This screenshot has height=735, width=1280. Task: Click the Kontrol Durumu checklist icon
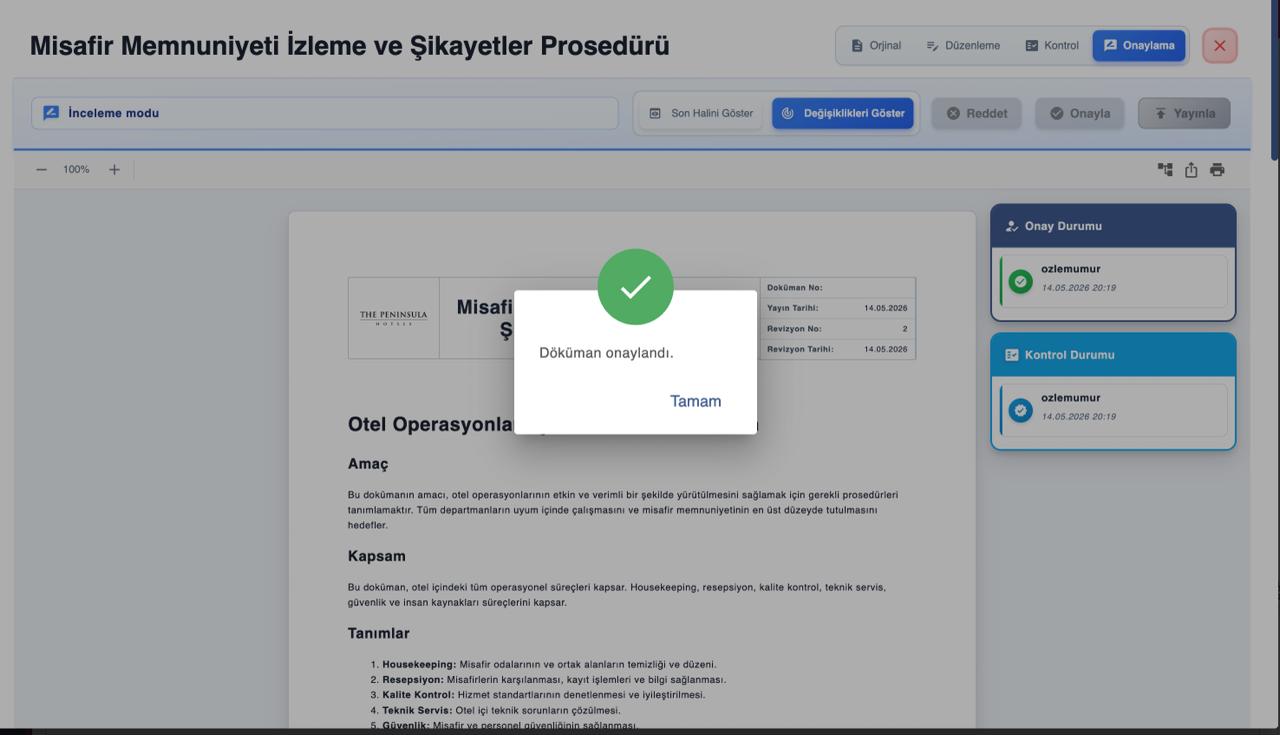[x=1012, y=355]
